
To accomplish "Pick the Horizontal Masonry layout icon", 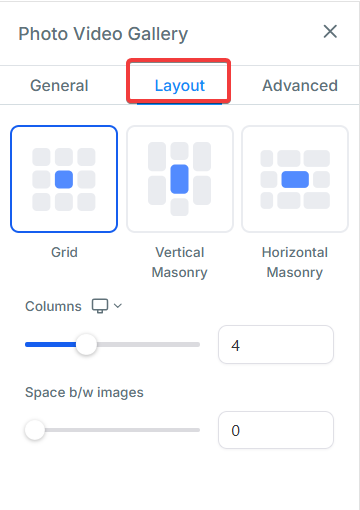I will [295, 179].
